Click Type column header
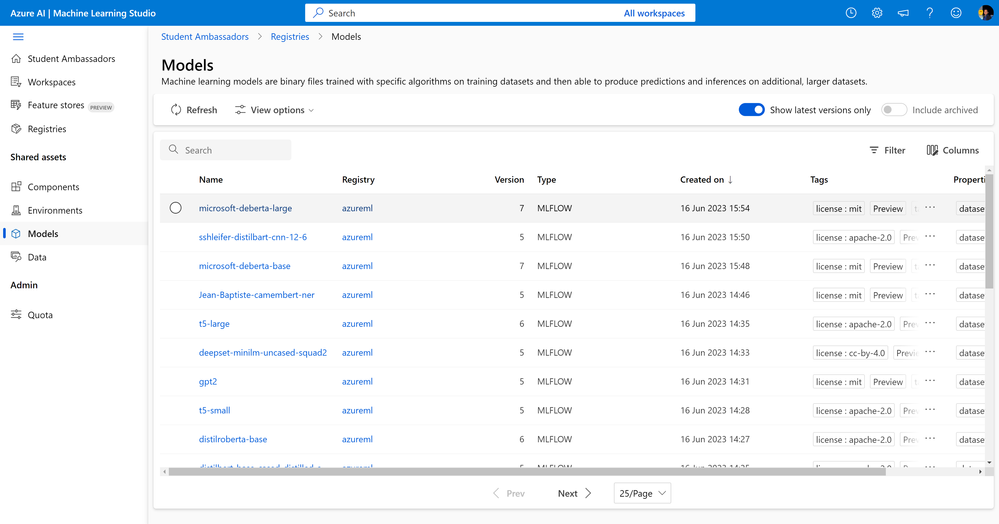This screenshot has height=524, width=999. pyautogui.click(x=546, y=180)
